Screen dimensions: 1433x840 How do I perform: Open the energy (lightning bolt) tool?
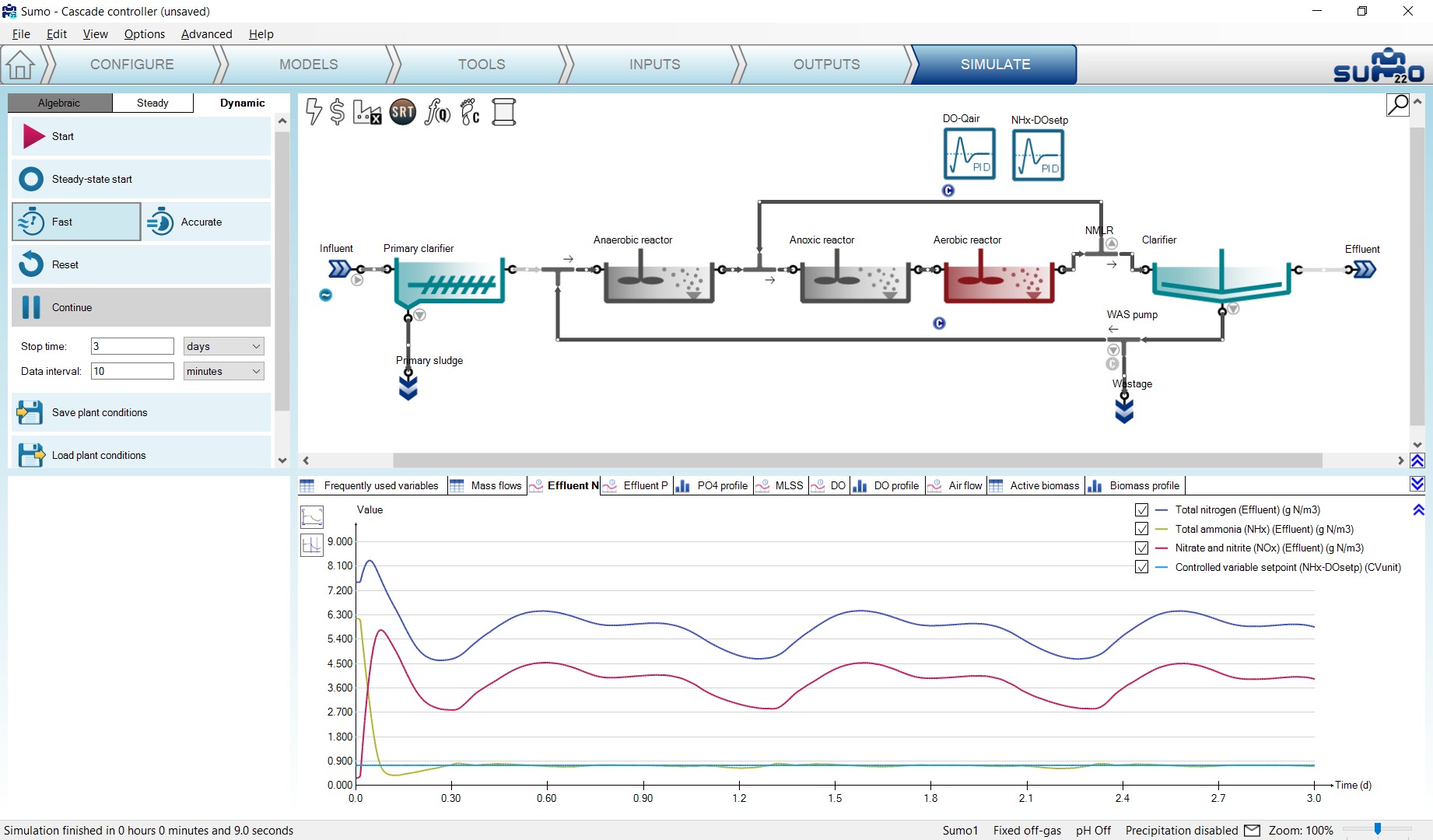[314, 112]
